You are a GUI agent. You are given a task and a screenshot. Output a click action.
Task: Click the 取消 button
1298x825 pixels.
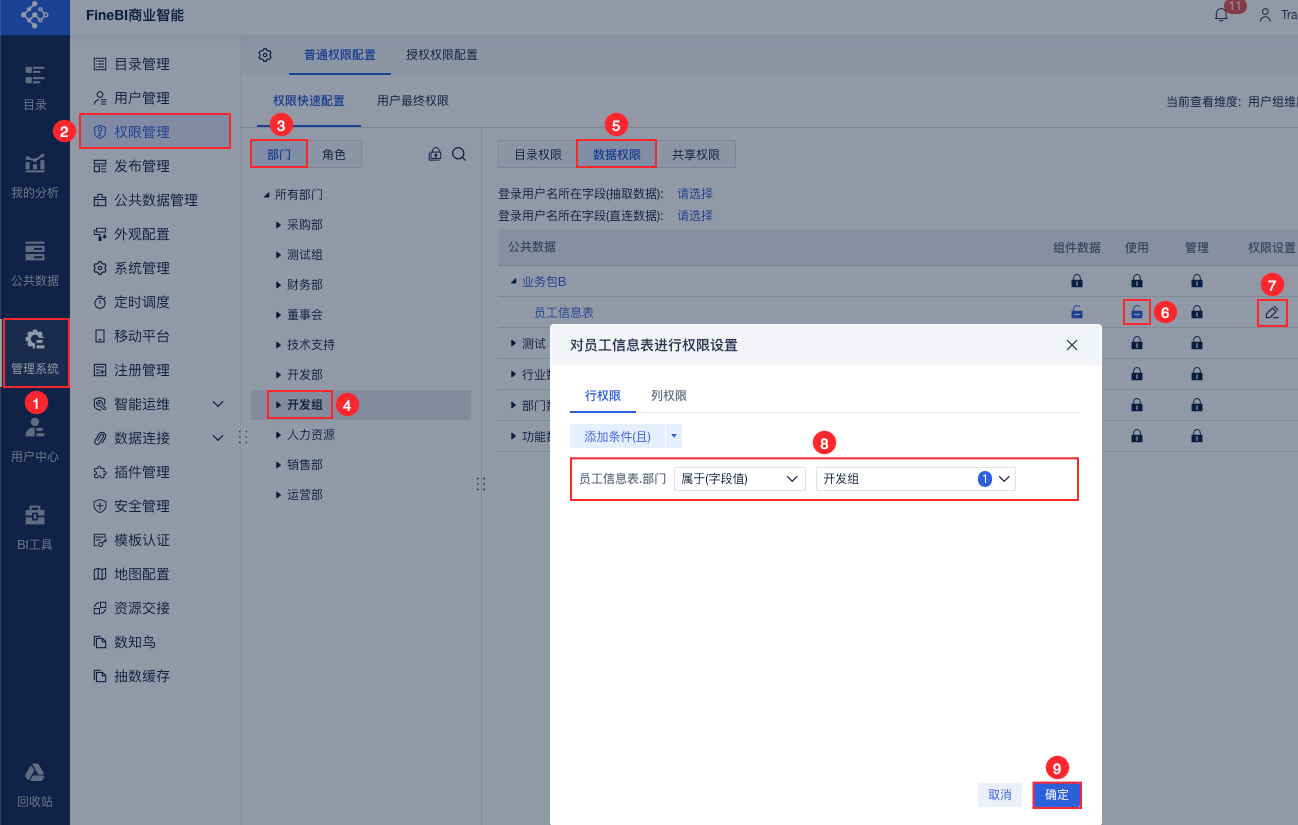tap(1000, 795)
